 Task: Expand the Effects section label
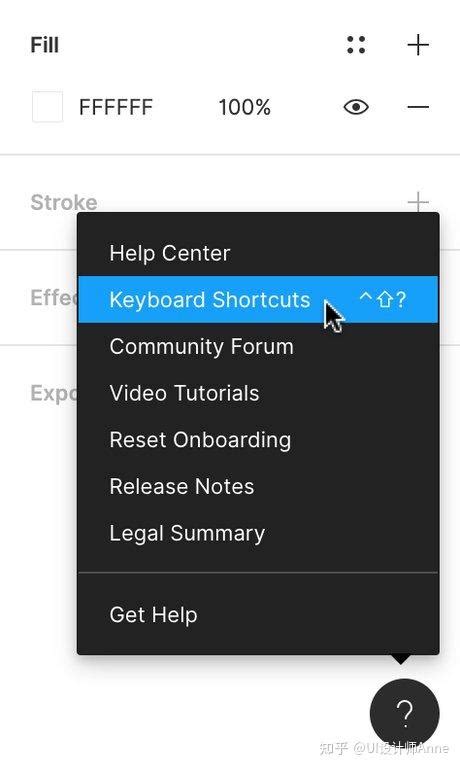(54, 297)
